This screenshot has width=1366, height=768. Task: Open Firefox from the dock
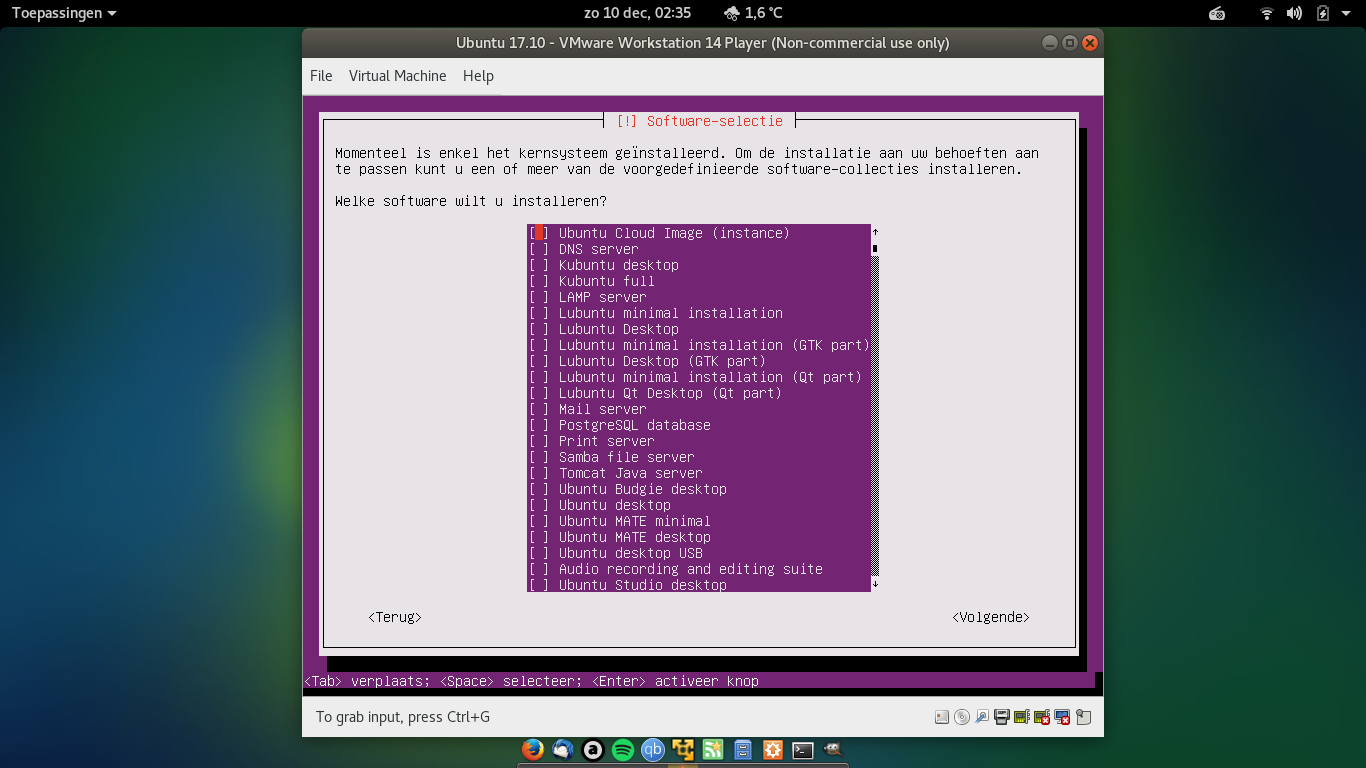[533, 749]
